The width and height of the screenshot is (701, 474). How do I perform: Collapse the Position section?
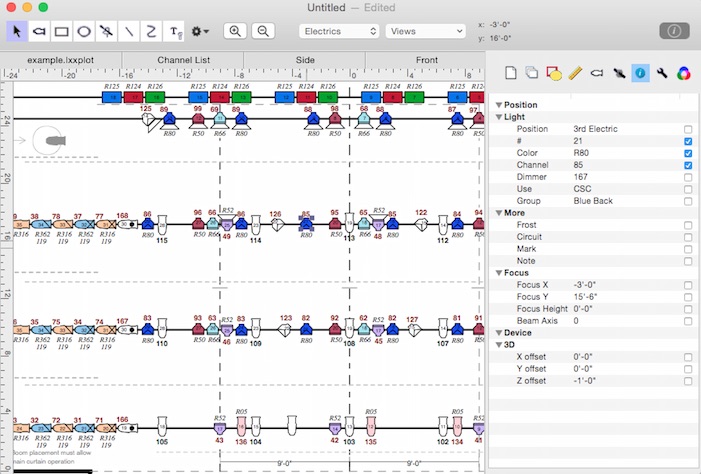click(x=498, y=105)
